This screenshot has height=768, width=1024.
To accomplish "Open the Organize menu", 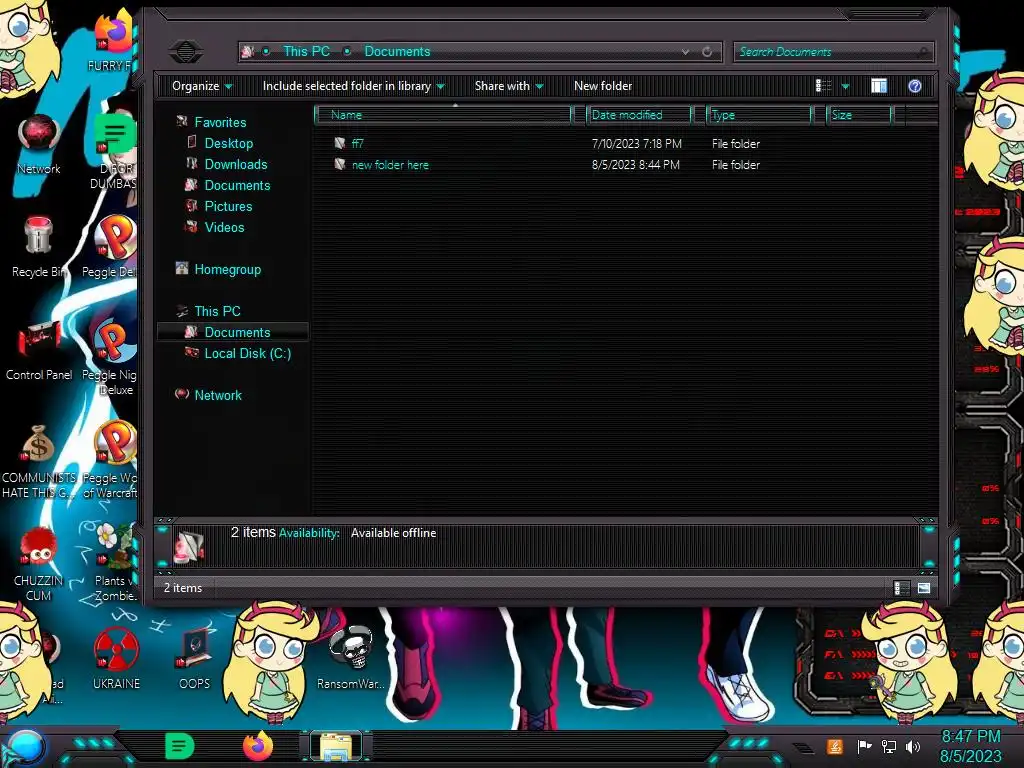I will pos(202,86).
